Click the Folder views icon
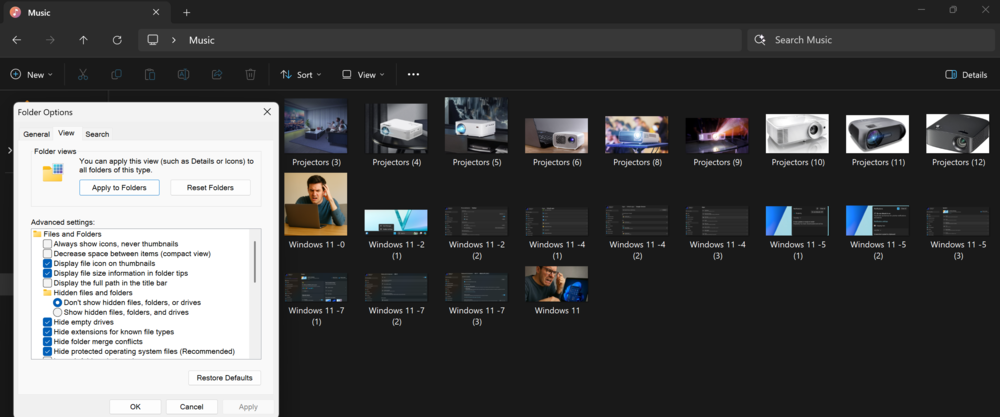 (x=53, y=173)
